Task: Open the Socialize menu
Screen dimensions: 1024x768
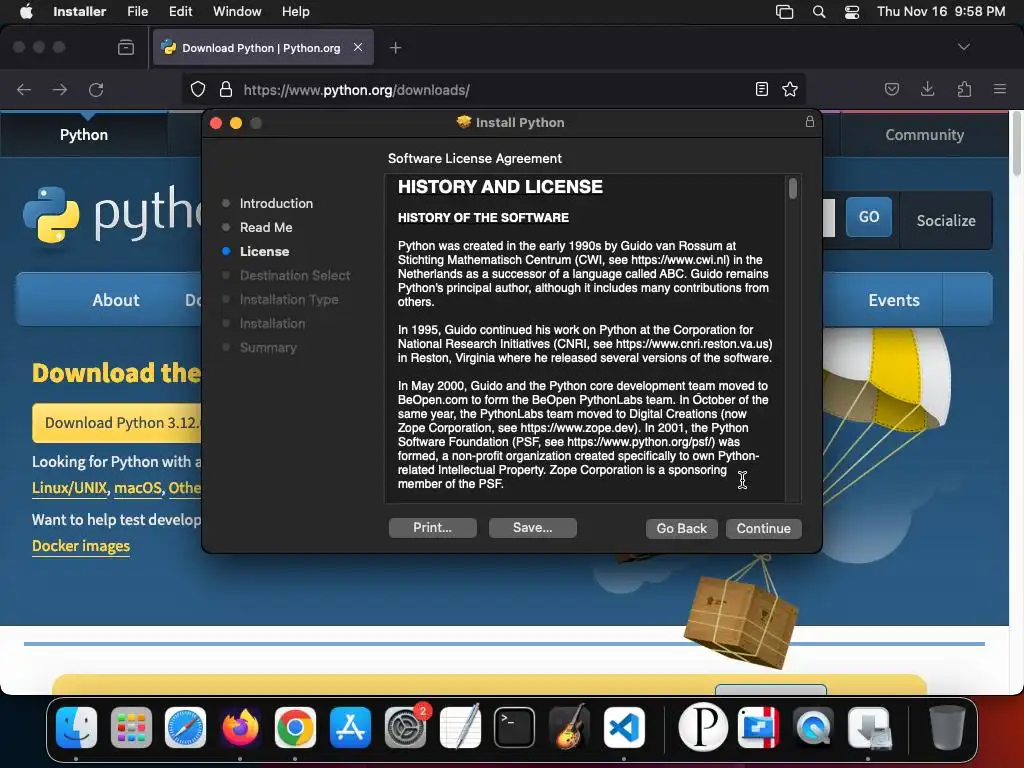Action: tap(946, 221)
